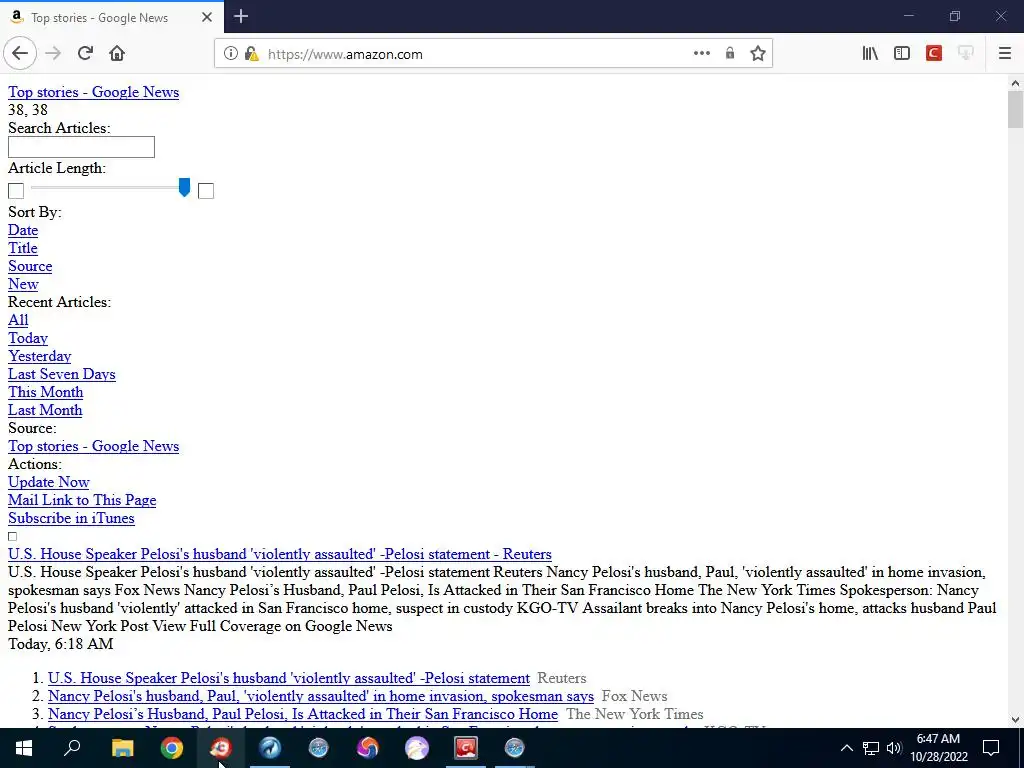
Task: Open a new browser tab
Action: pyautogui.click(x=241, y=16)
